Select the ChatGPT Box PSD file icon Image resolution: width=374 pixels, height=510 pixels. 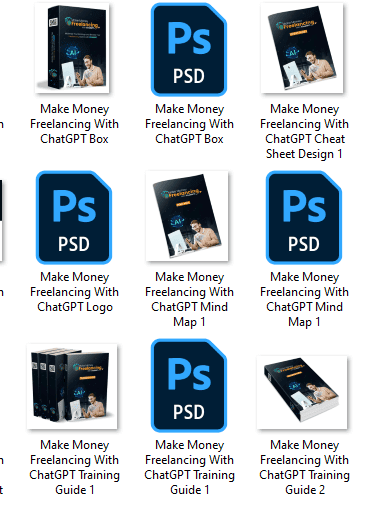tap(189, 49)
